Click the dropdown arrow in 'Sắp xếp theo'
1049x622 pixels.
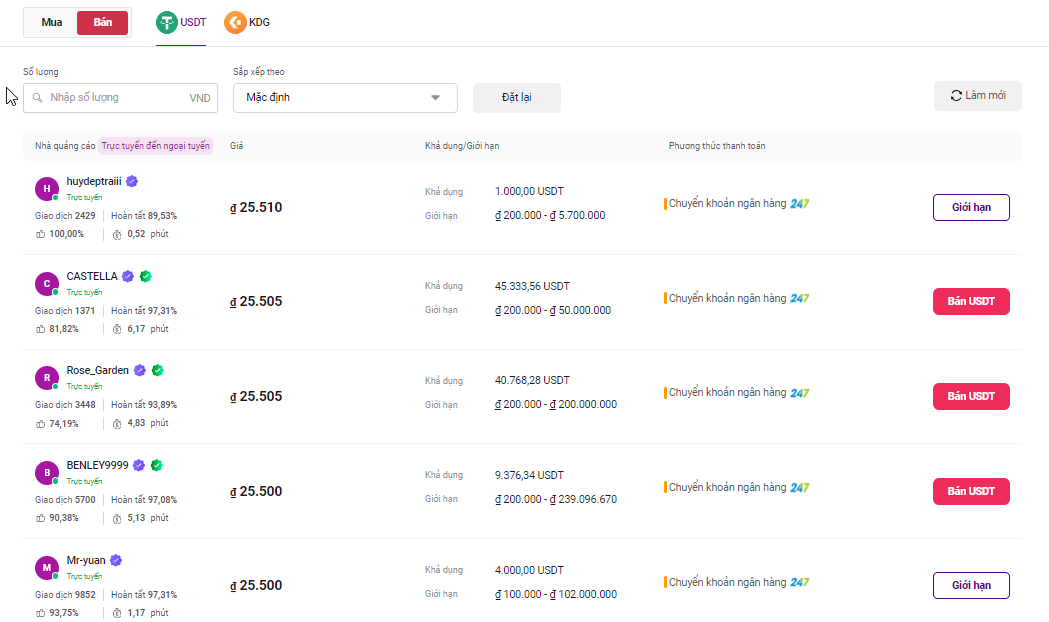[435, 98]
